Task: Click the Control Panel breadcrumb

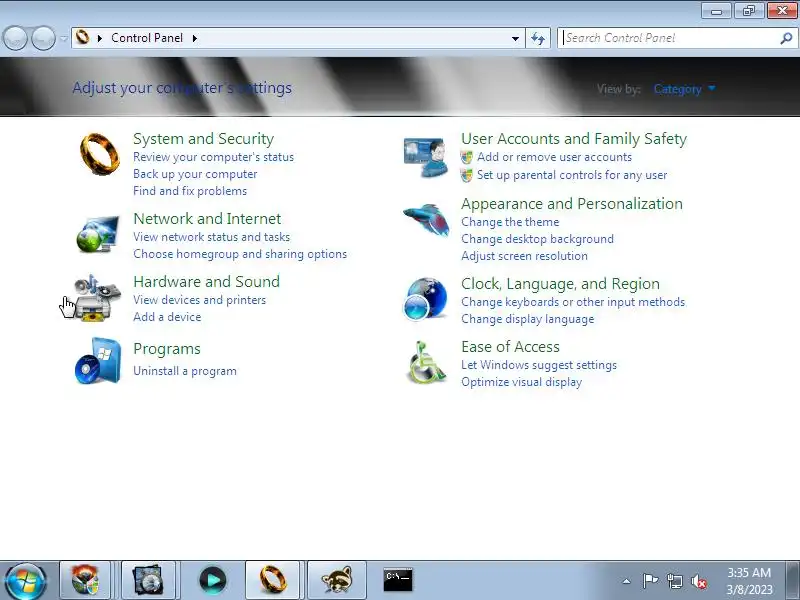Action: [x=147, y=38]
